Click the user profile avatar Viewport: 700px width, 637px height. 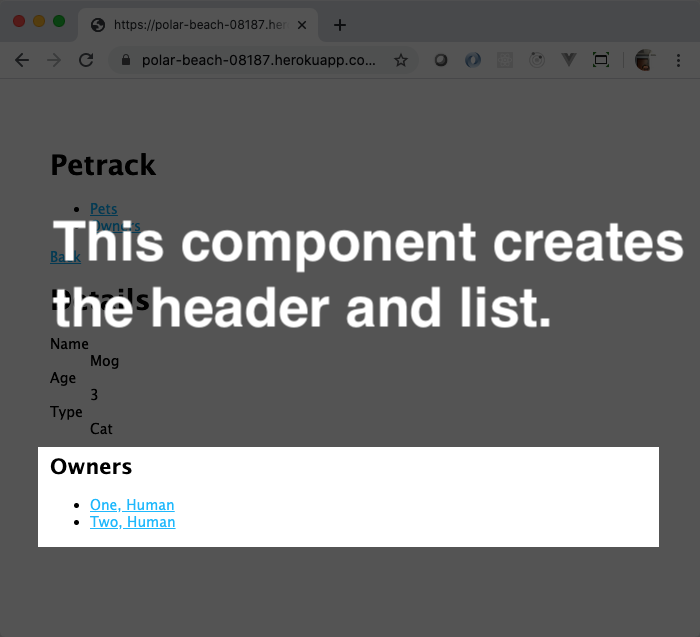coord(644,60)
